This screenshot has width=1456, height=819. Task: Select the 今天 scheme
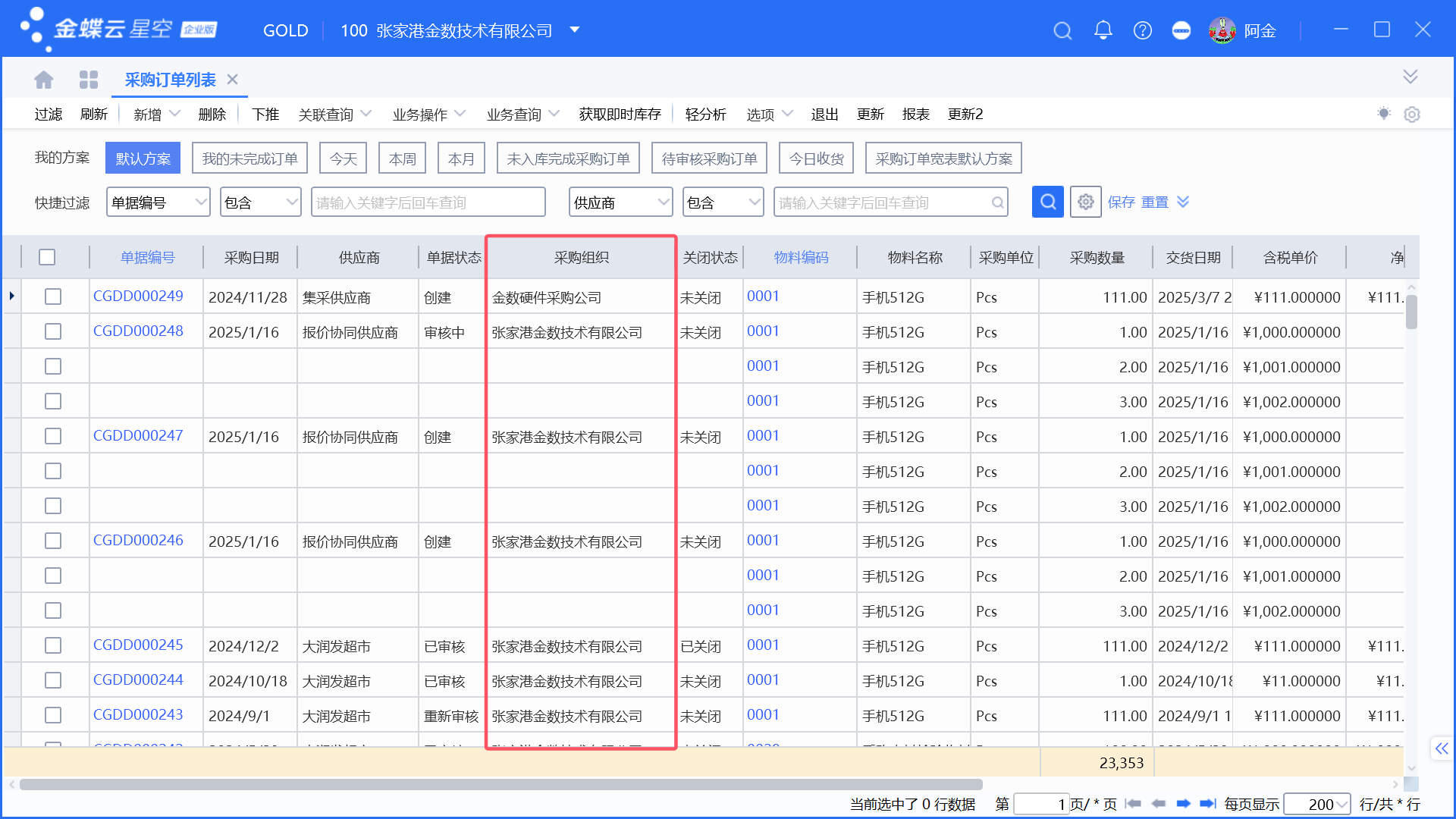[x=344, y=158]
